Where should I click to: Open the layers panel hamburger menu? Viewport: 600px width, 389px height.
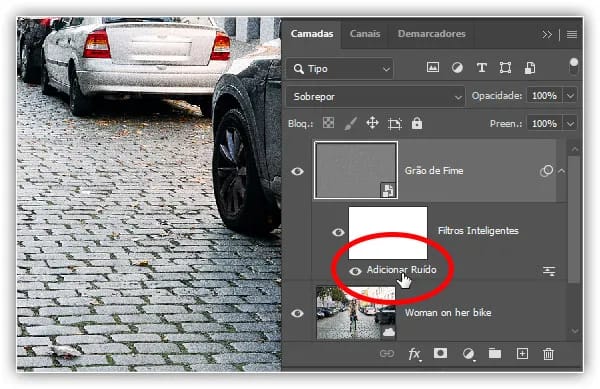click(x=572, y=35)
